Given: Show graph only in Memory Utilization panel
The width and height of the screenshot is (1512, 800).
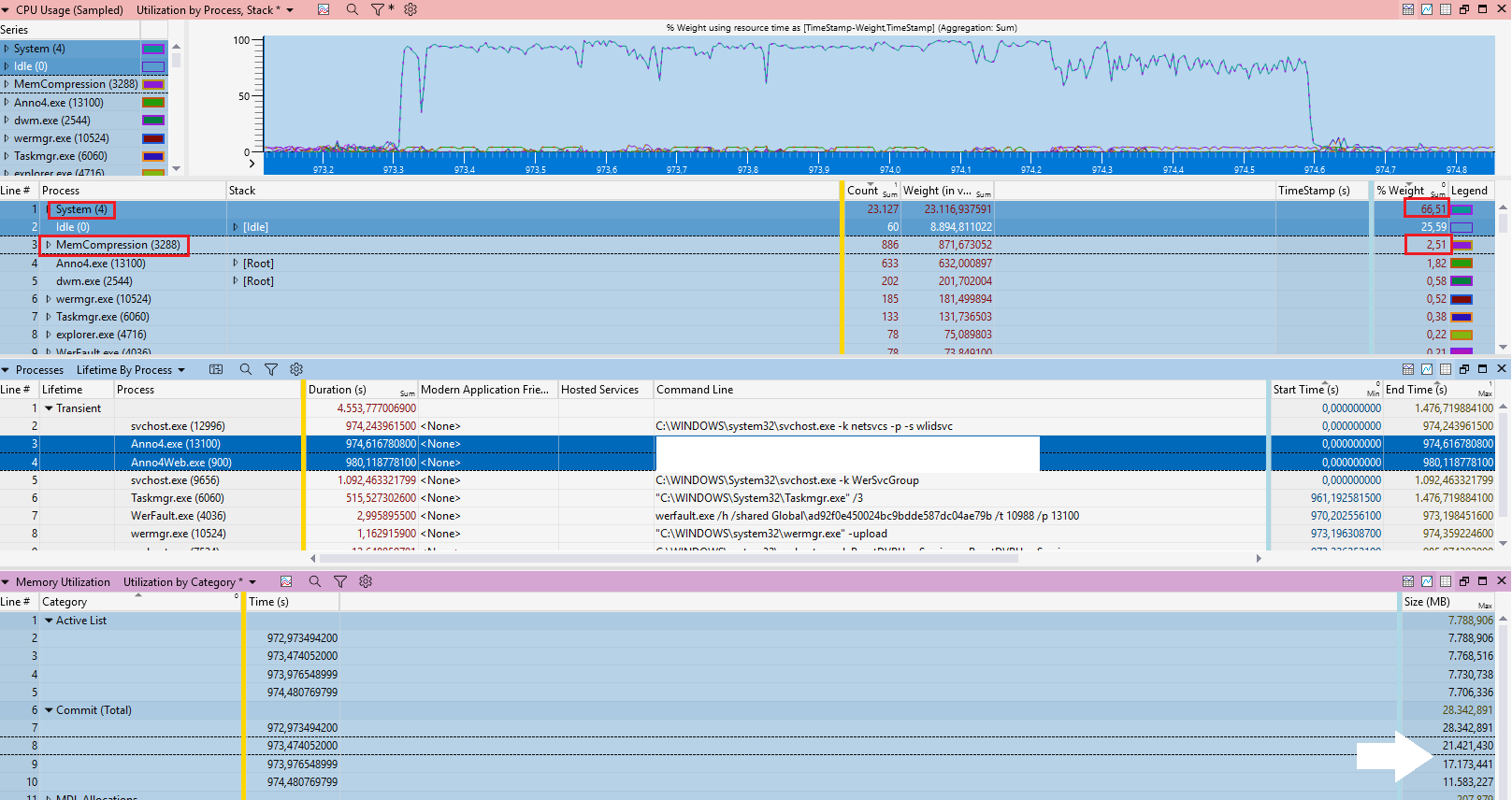Looking at the screenshot, I should click(1427, 580).
